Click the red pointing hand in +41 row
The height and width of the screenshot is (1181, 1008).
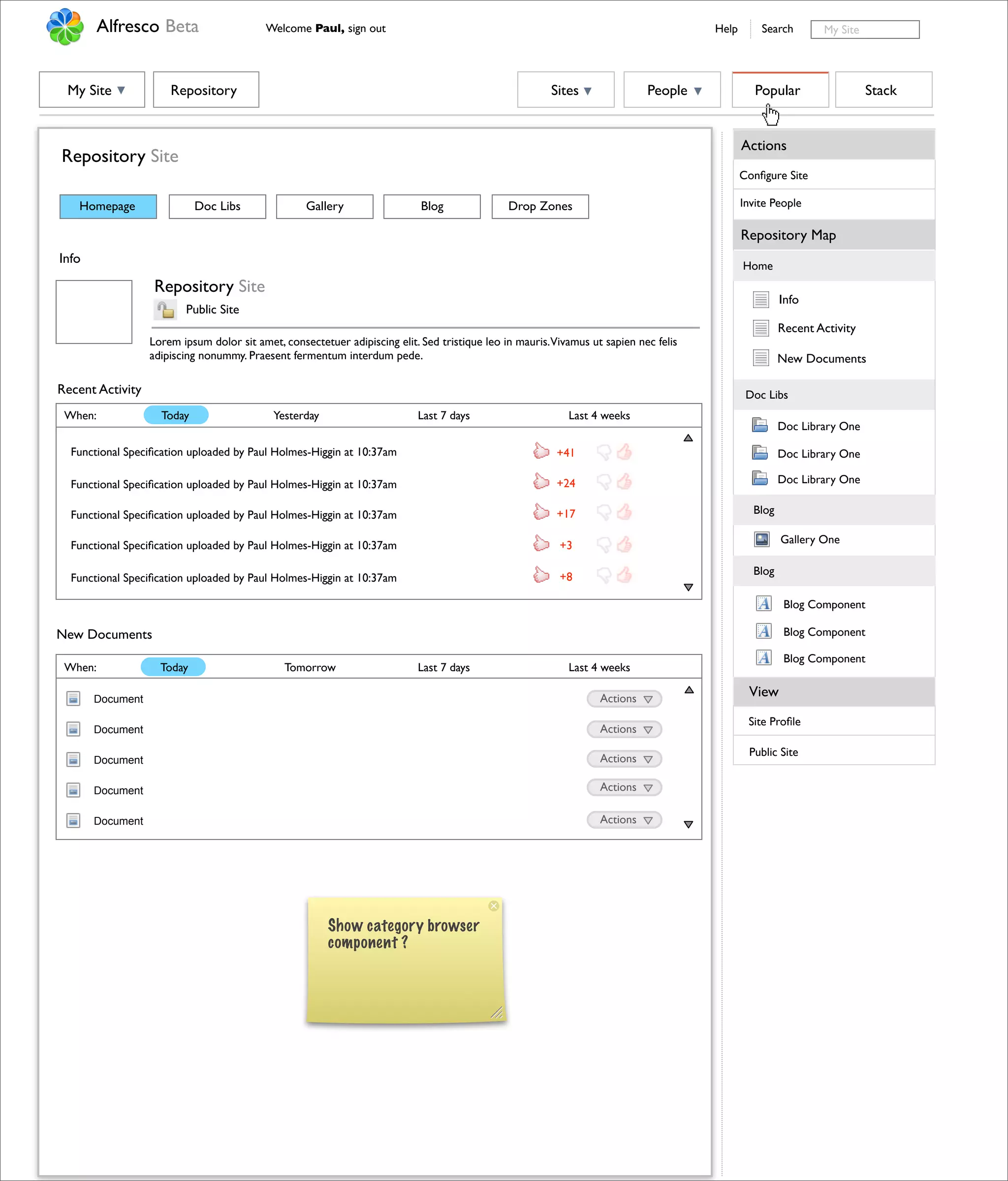click(x=541, y=451)
